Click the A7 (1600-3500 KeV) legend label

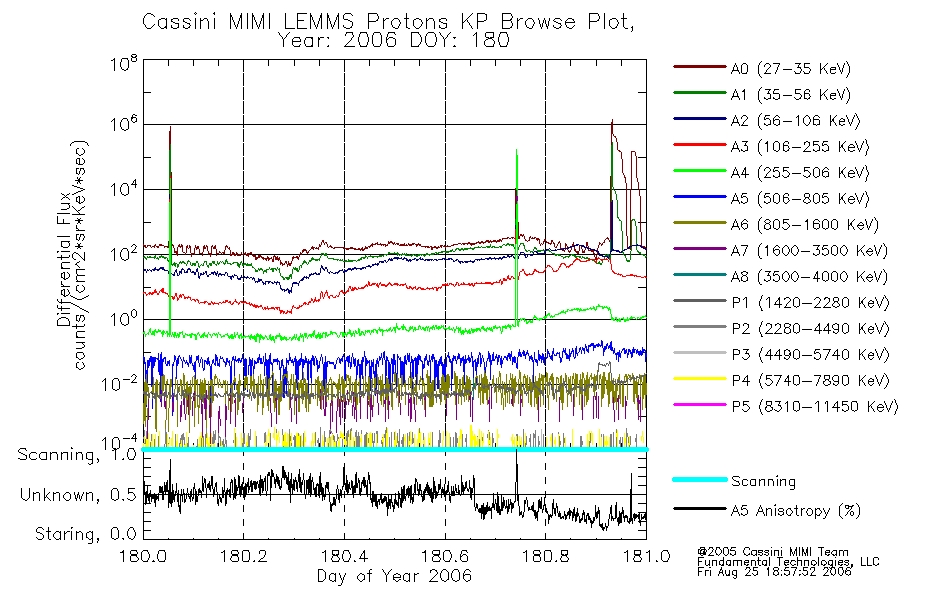809,251
